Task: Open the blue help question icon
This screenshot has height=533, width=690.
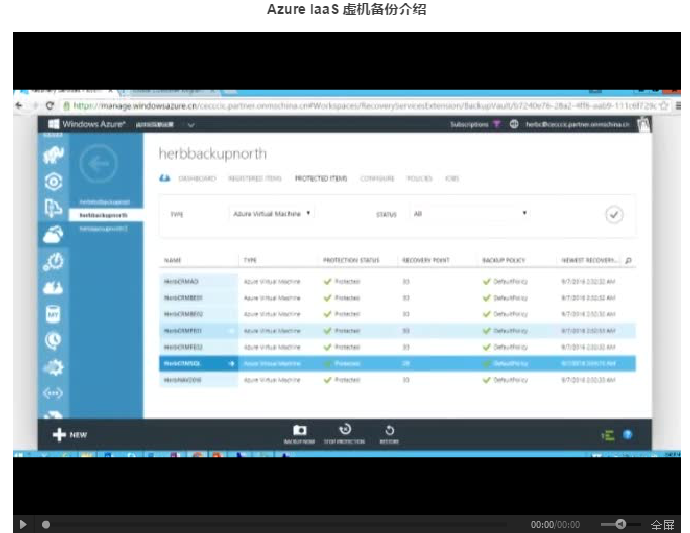Action: point(628,435)
